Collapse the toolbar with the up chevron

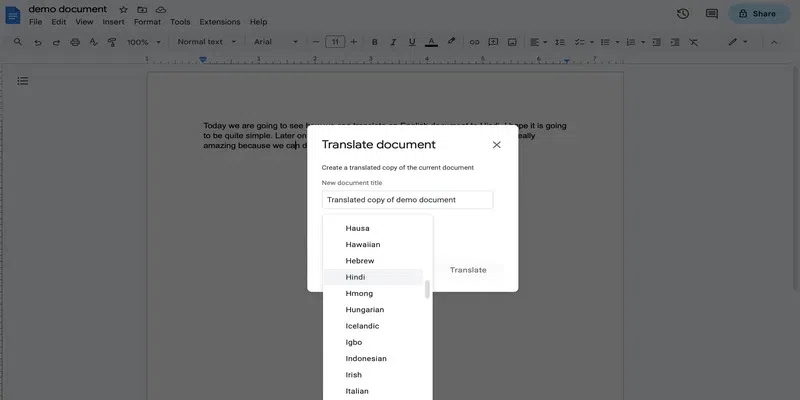(774, 42)
